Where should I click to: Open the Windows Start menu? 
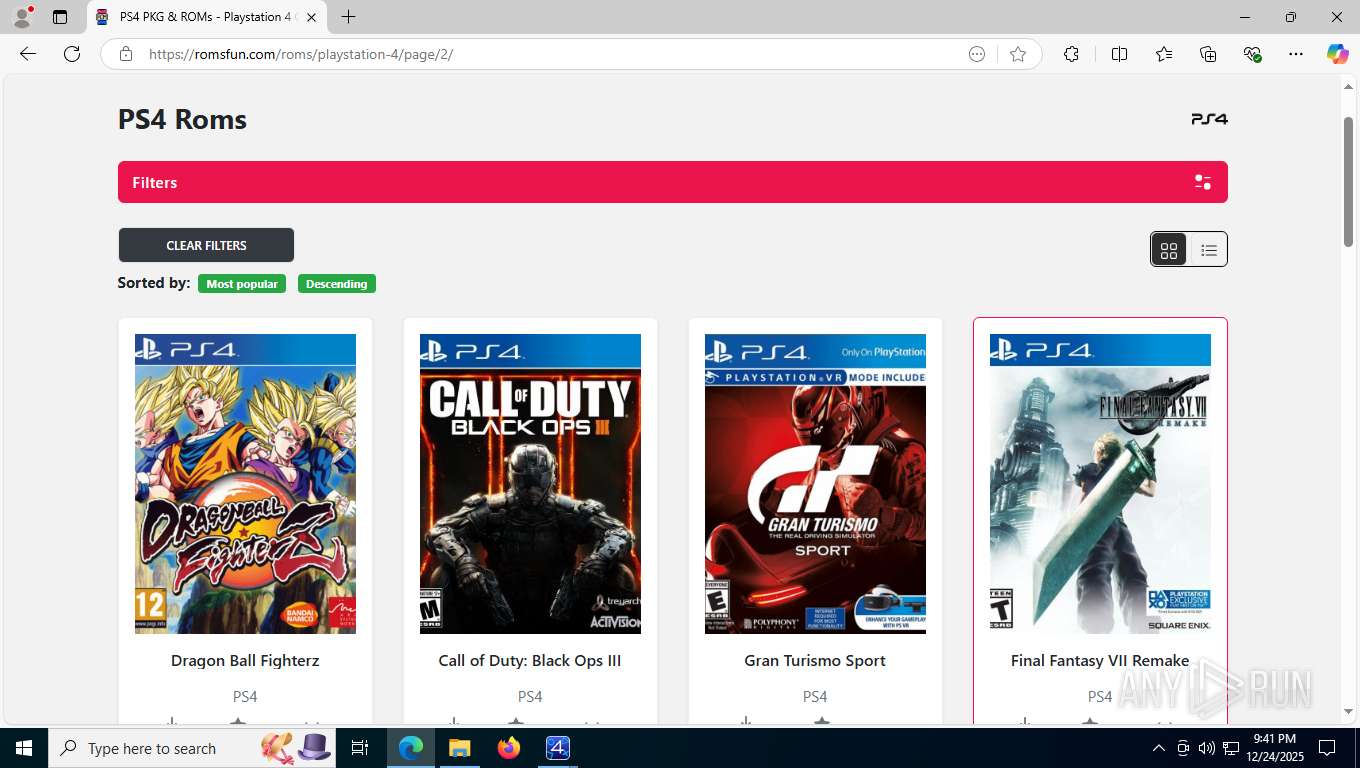tap(24, 748)
